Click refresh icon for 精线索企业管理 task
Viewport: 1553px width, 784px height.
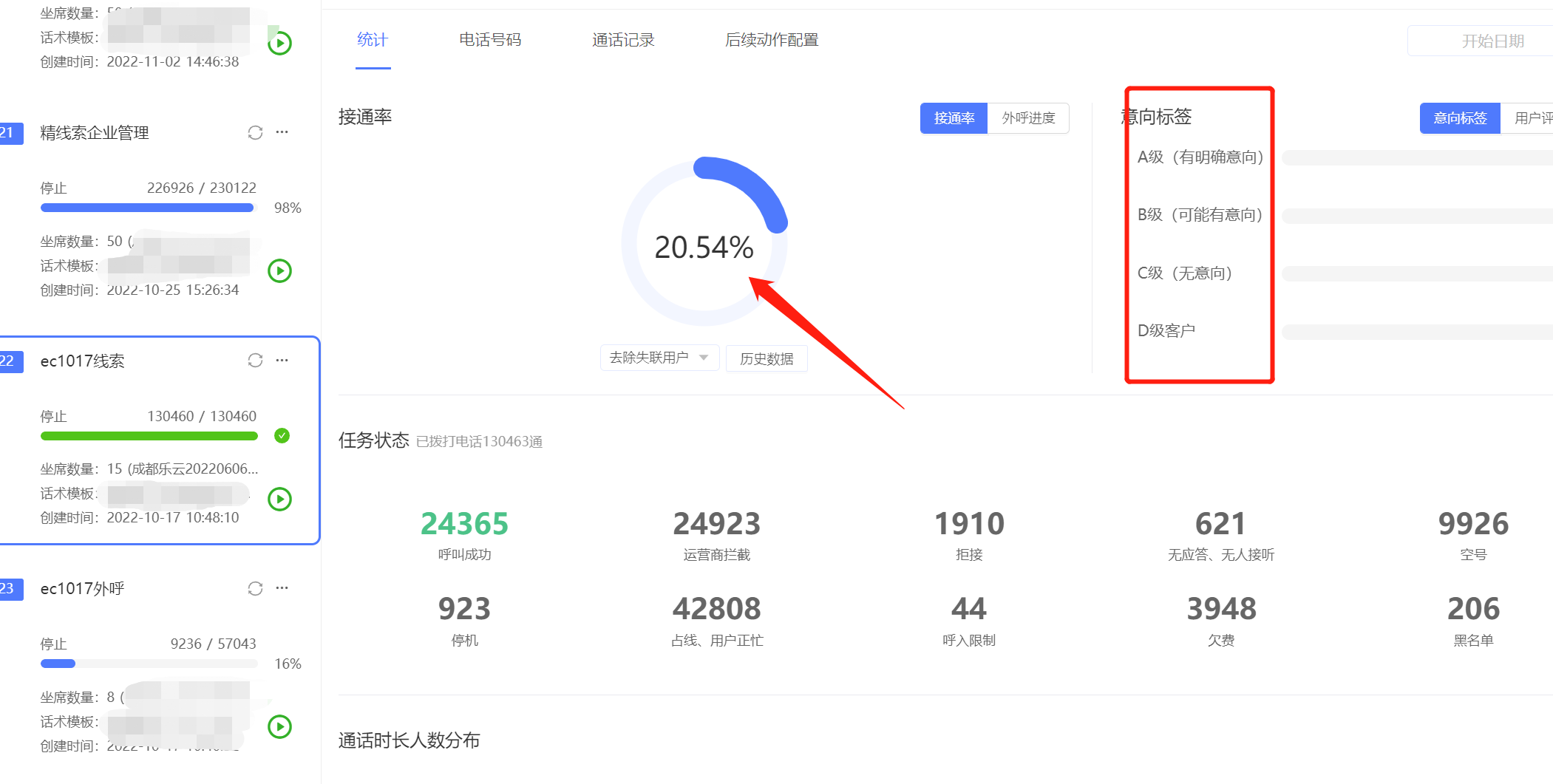pyautogui.click(x=255, y=132)
